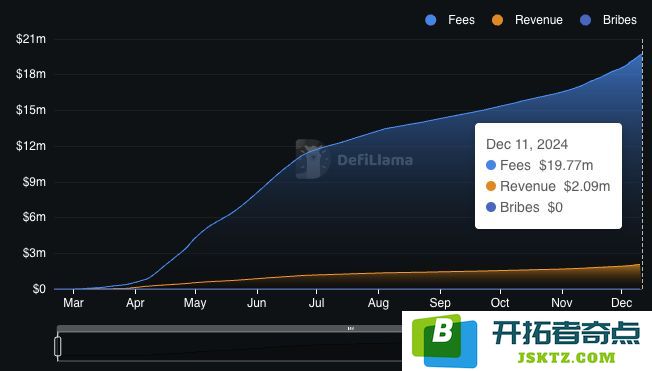Toggle the Revenue series in legend

coord(527,20)
